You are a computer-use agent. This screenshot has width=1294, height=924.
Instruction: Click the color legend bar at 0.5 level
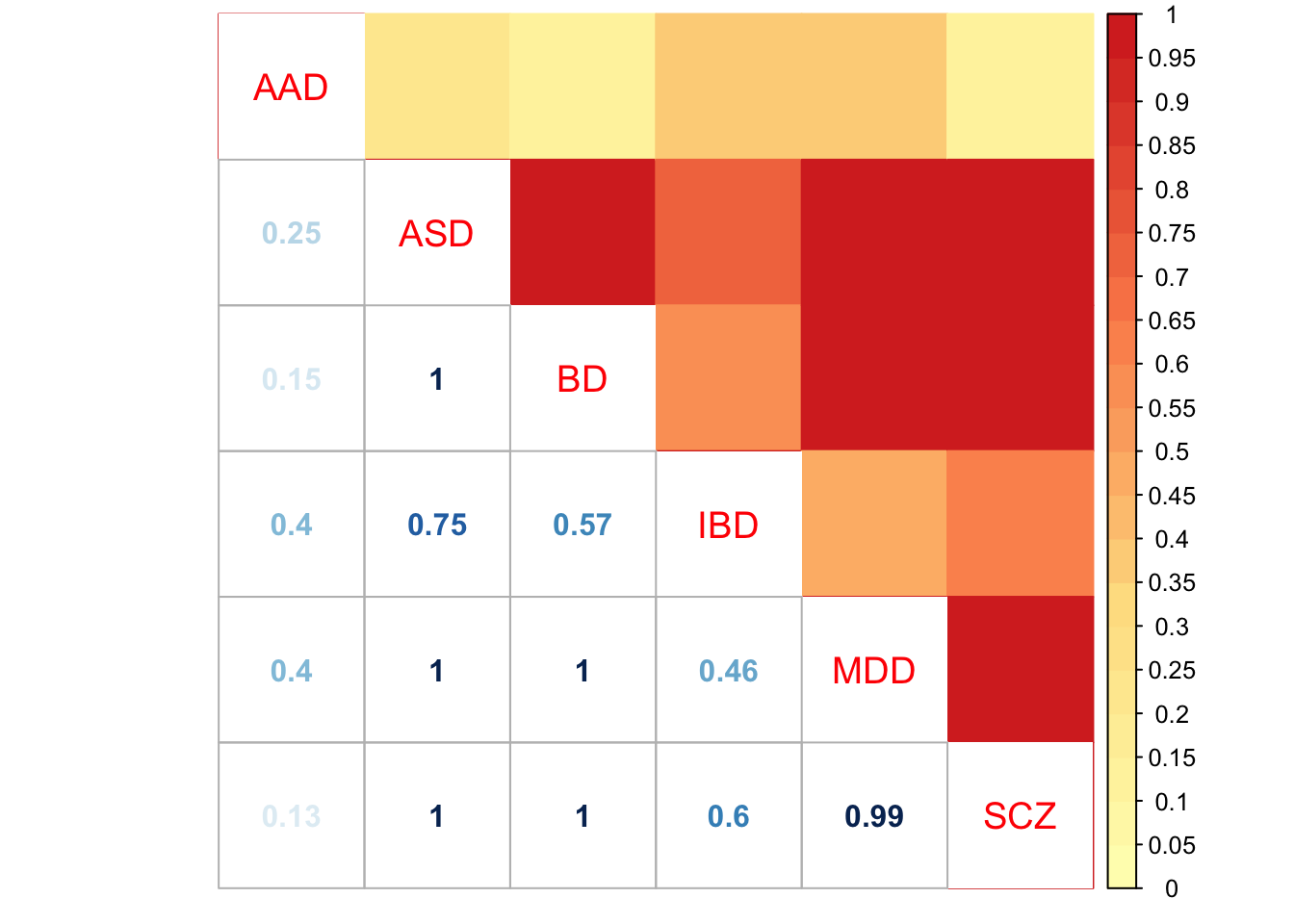click(1122, 452)
